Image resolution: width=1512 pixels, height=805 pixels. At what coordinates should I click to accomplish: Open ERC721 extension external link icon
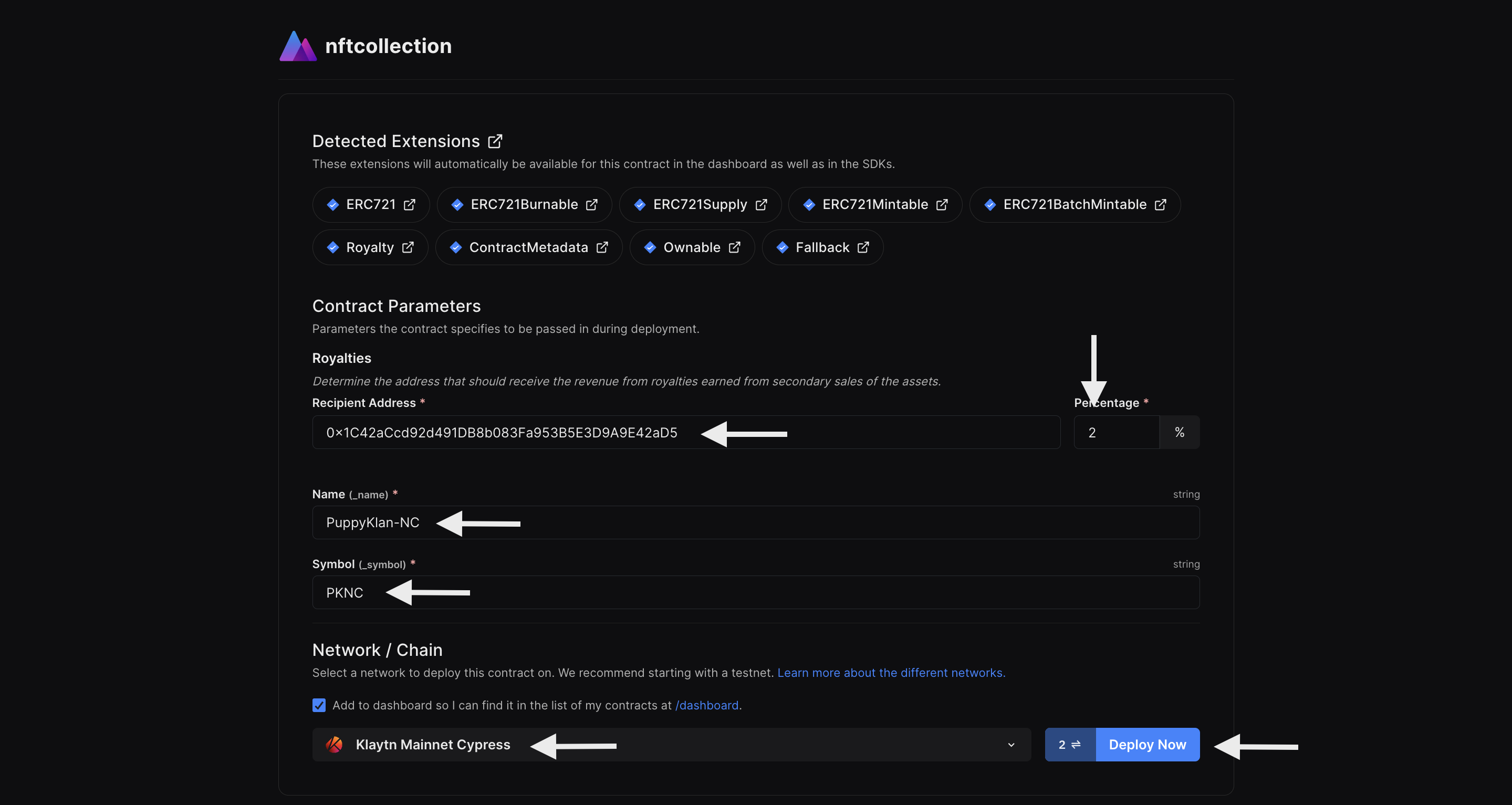(x=409, y=205)
